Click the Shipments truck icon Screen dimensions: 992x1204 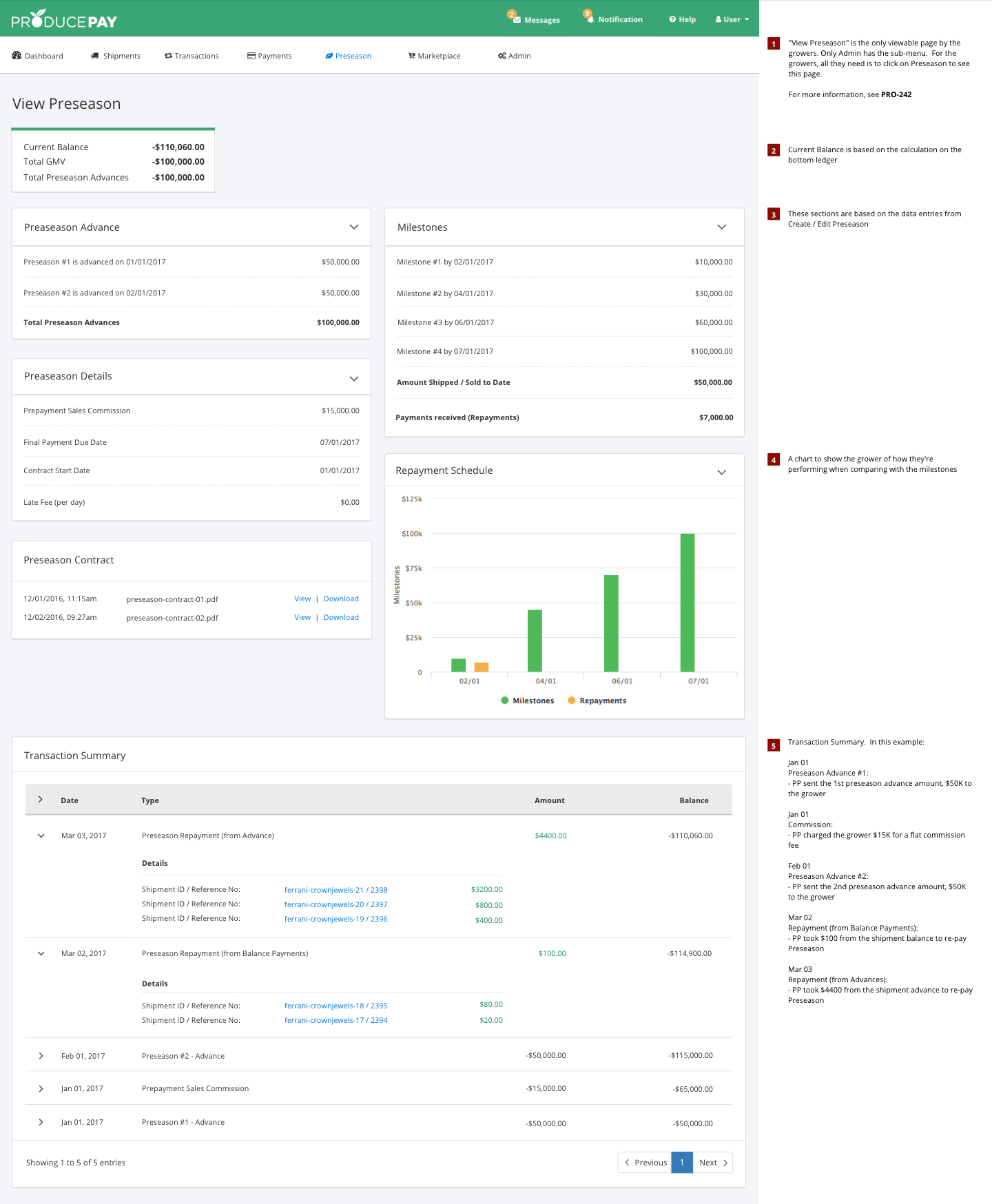point(95,56)
